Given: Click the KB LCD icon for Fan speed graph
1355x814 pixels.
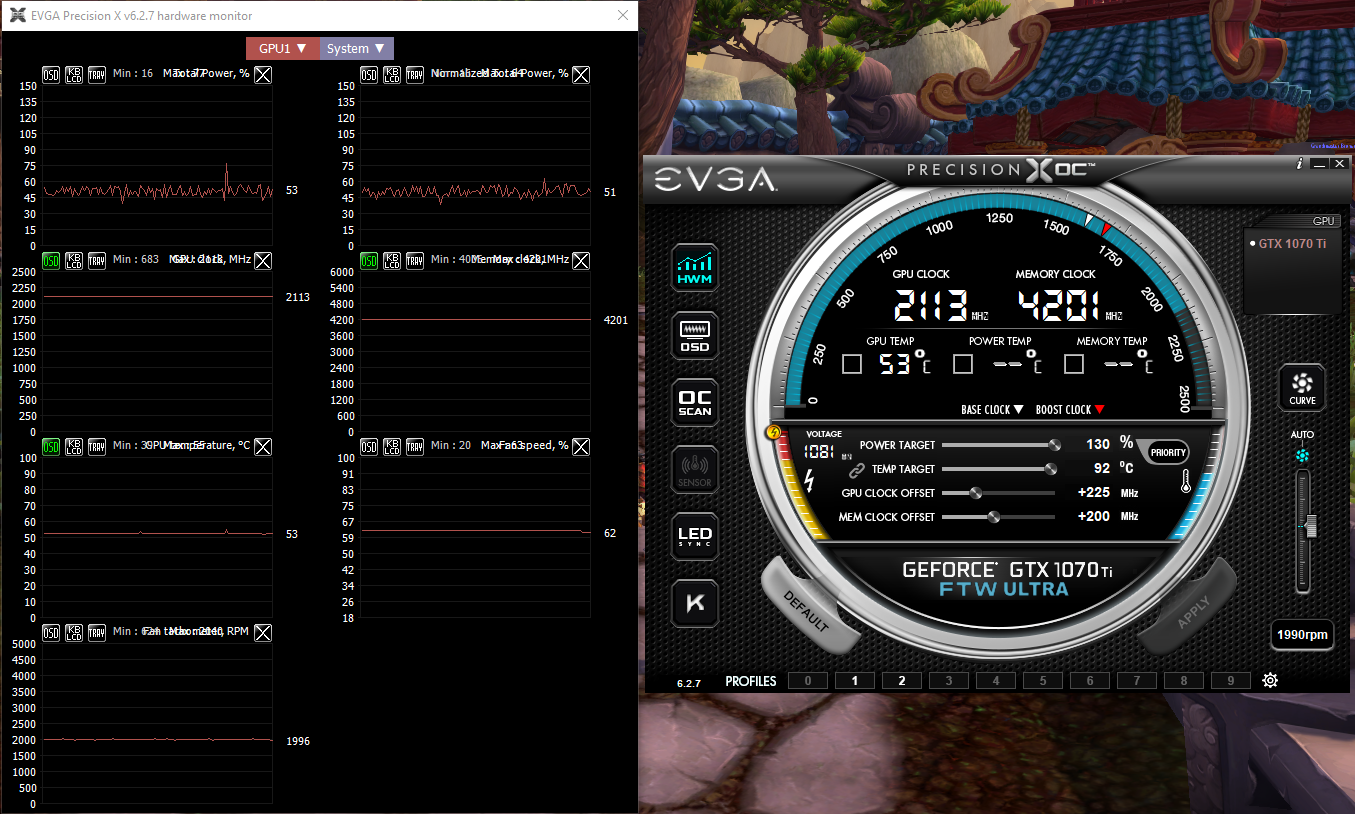Looking at the screenshot, I should [x=393, y=446].
